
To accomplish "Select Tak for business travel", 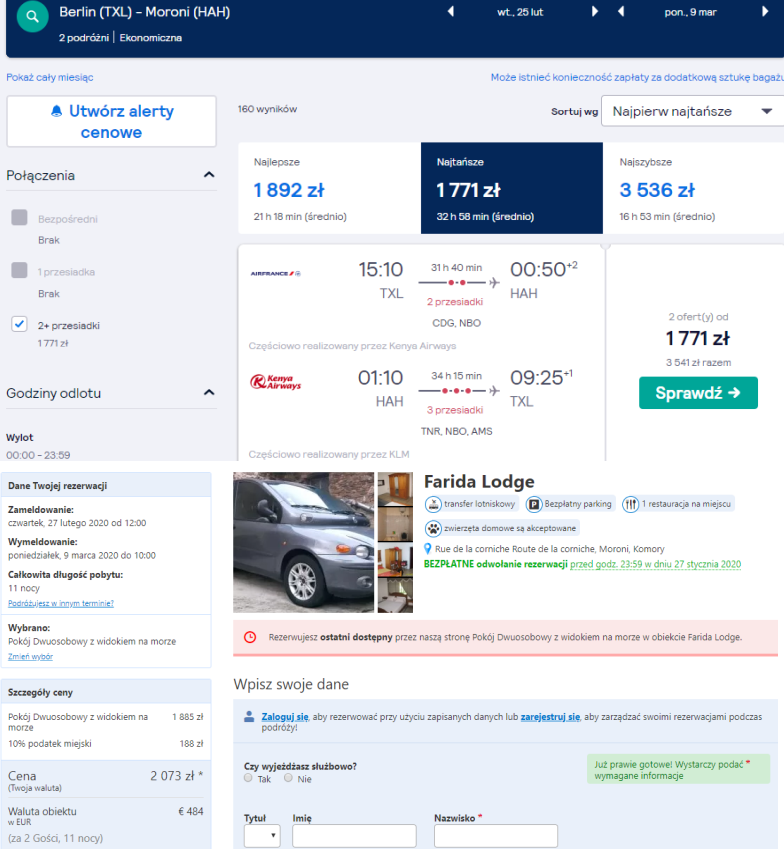I will [249, 778].
